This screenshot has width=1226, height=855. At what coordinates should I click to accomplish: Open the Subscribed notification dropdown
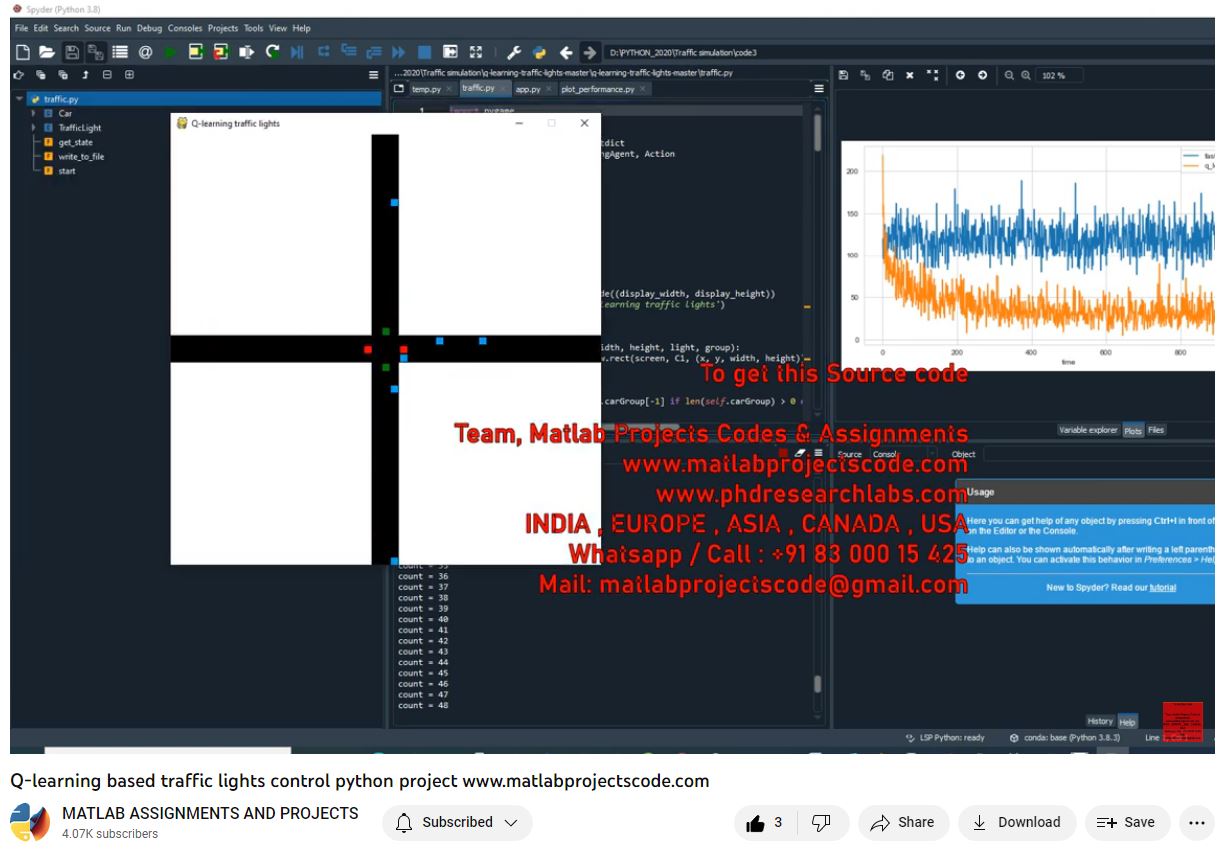[457, 823]
